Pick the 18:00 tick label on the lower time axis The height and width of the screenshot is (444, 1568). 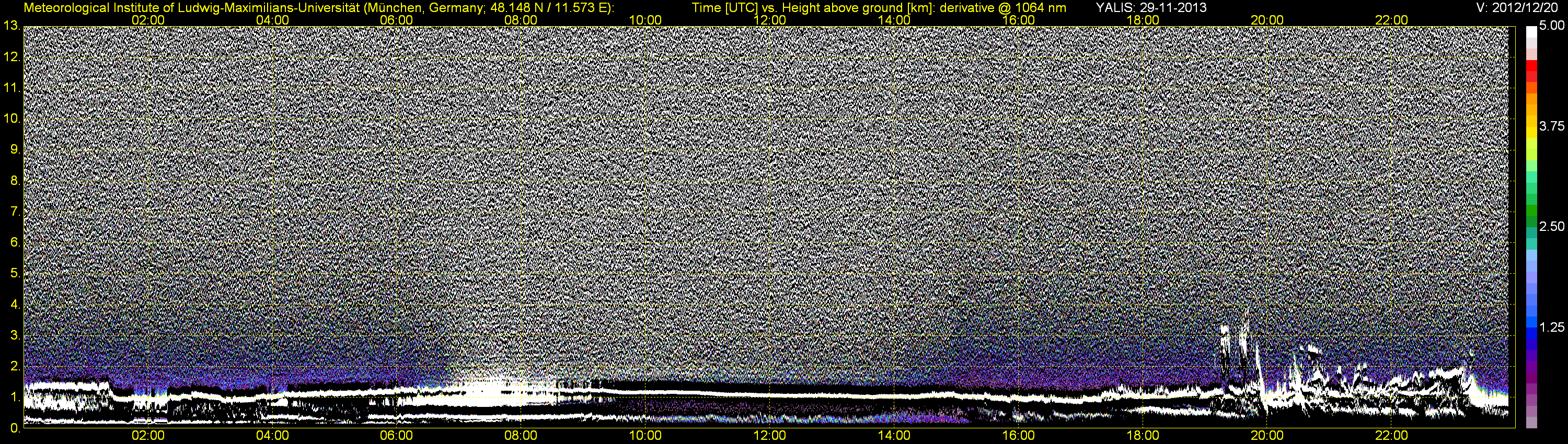(1143, 436)
